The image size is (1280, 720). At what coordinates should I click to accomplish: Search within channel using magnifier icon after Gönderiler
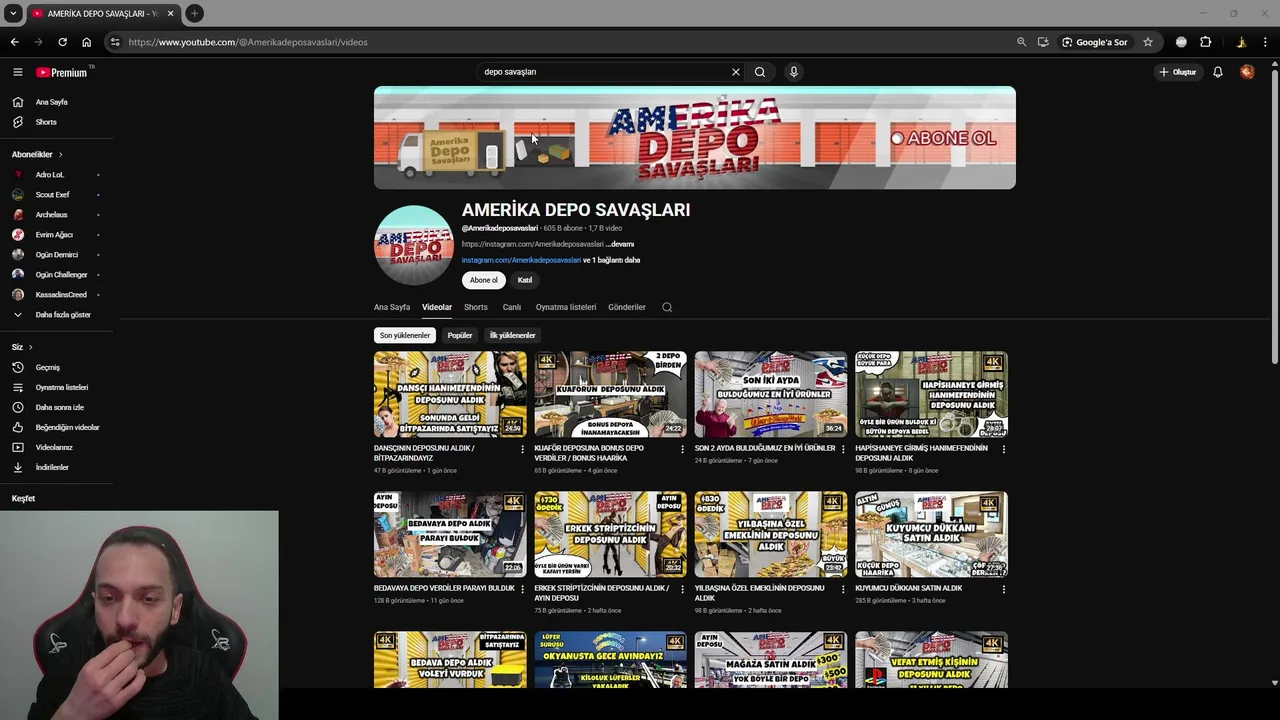[x=667, y=307]
